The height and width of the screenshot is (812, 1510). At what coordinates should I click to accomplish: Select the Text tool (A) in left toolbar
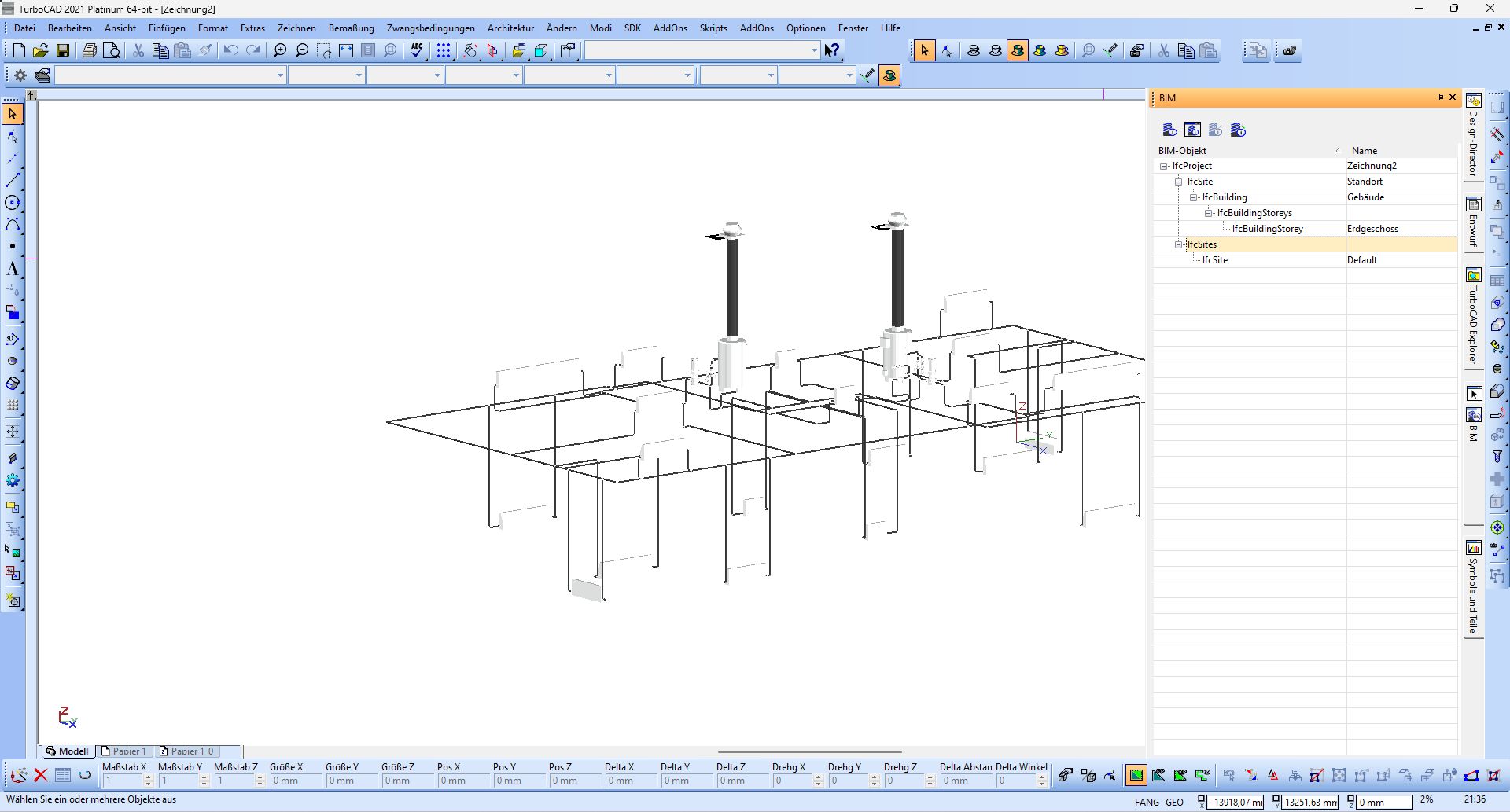click(12, 270)
